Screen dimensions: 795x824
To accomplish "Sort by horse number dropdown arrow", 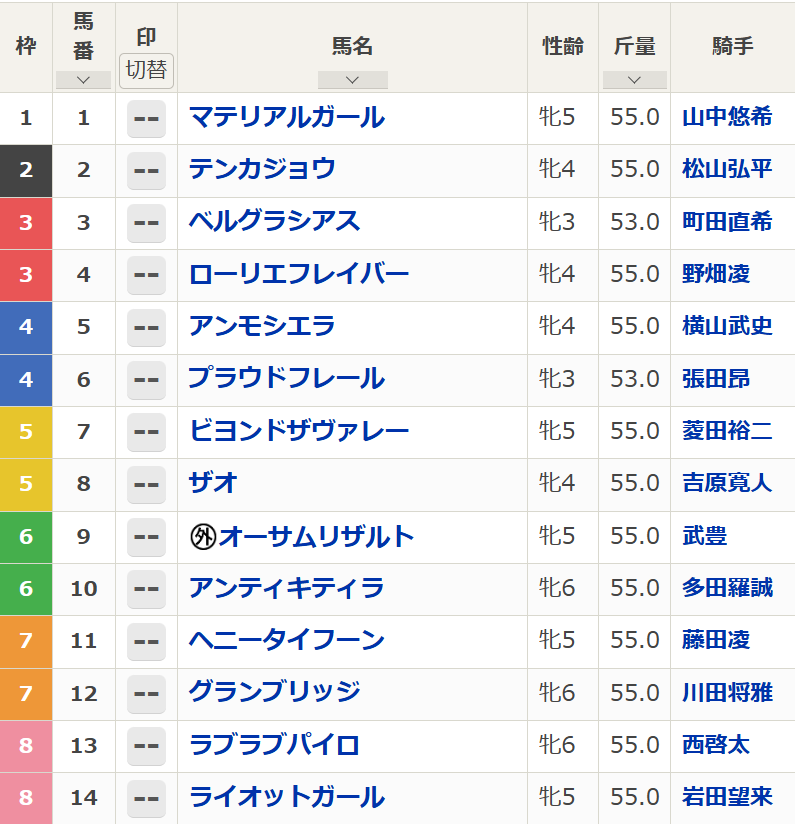I will [x=83, y=80].
